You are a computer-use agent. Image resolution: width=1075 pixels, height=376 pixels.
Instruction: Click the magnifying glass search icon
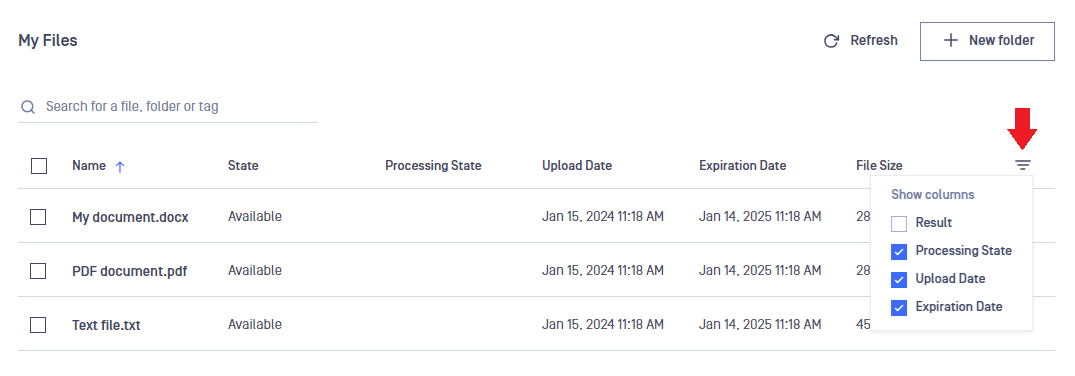tap(27, 107)
